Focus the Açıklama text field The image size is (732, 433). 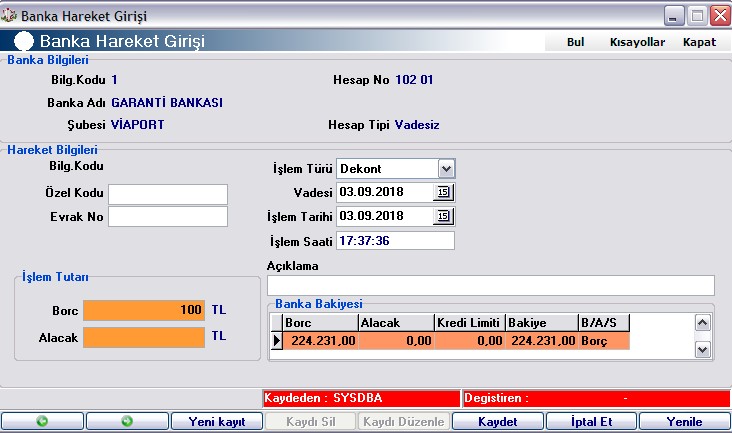click(491, 285)
